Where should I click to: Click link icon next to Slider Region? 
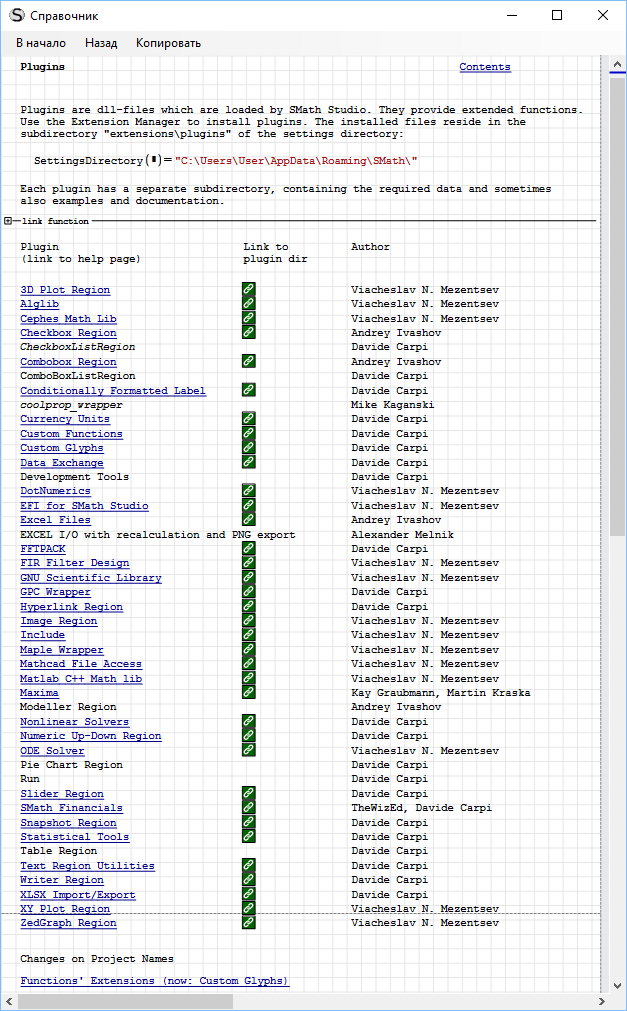(248, 793)
